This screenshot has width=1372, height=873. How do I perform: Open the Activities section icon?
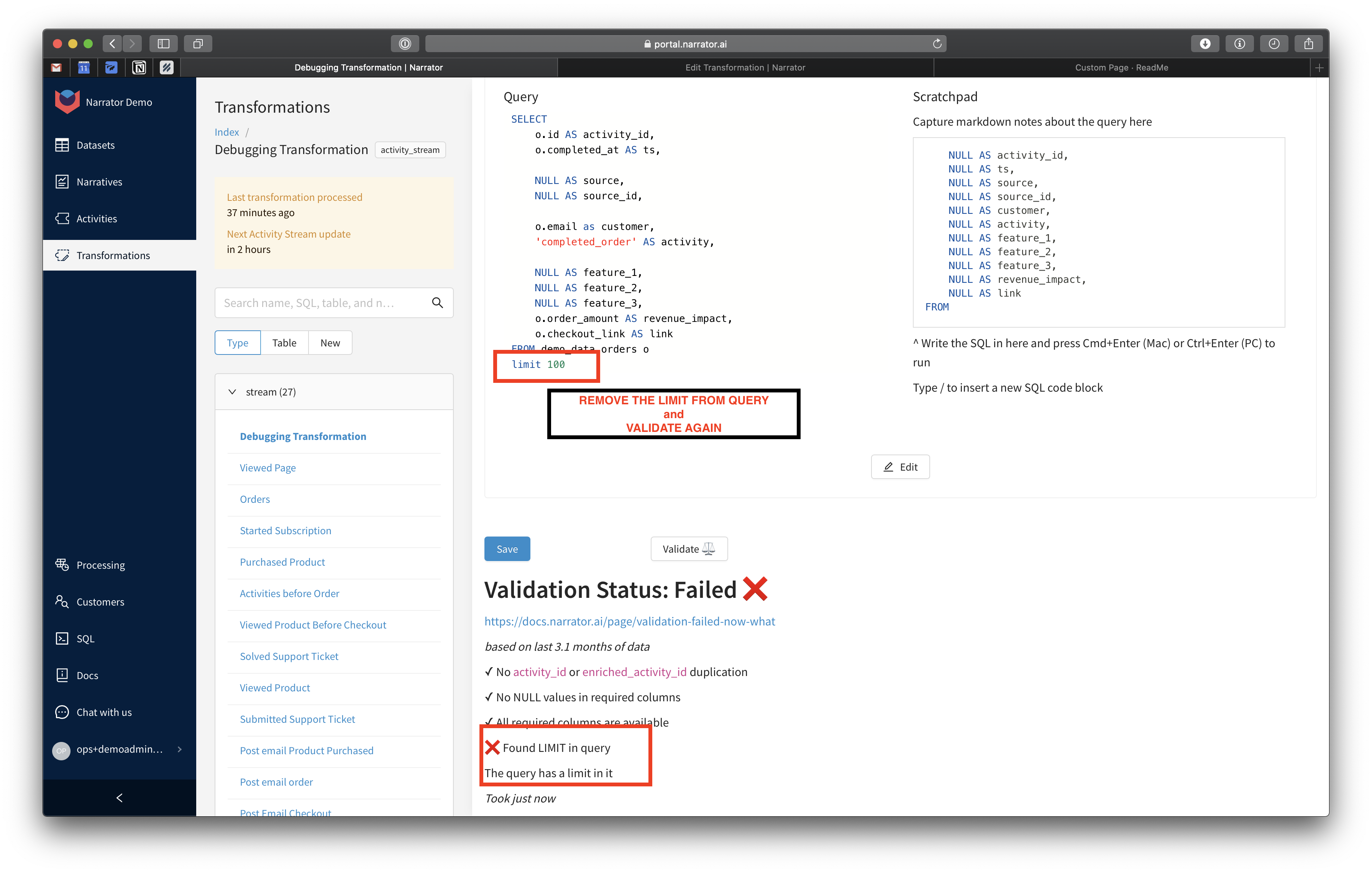click(x=62, y=218)
